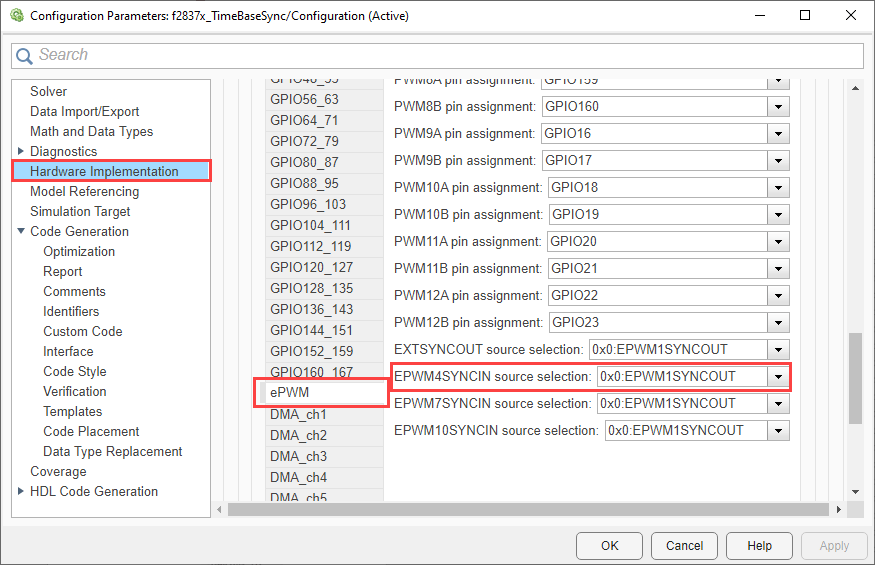Open Templates subcategory
875x565 pixels.
click(x=73, y=411)
